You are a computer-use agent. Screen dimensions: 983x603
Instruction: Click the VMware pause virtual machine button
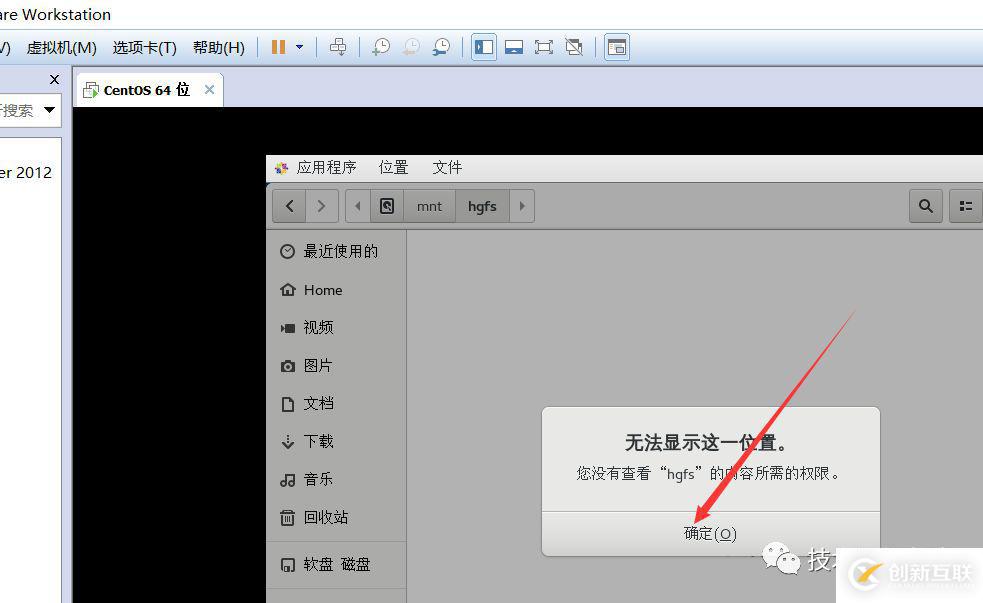point(278,47)
